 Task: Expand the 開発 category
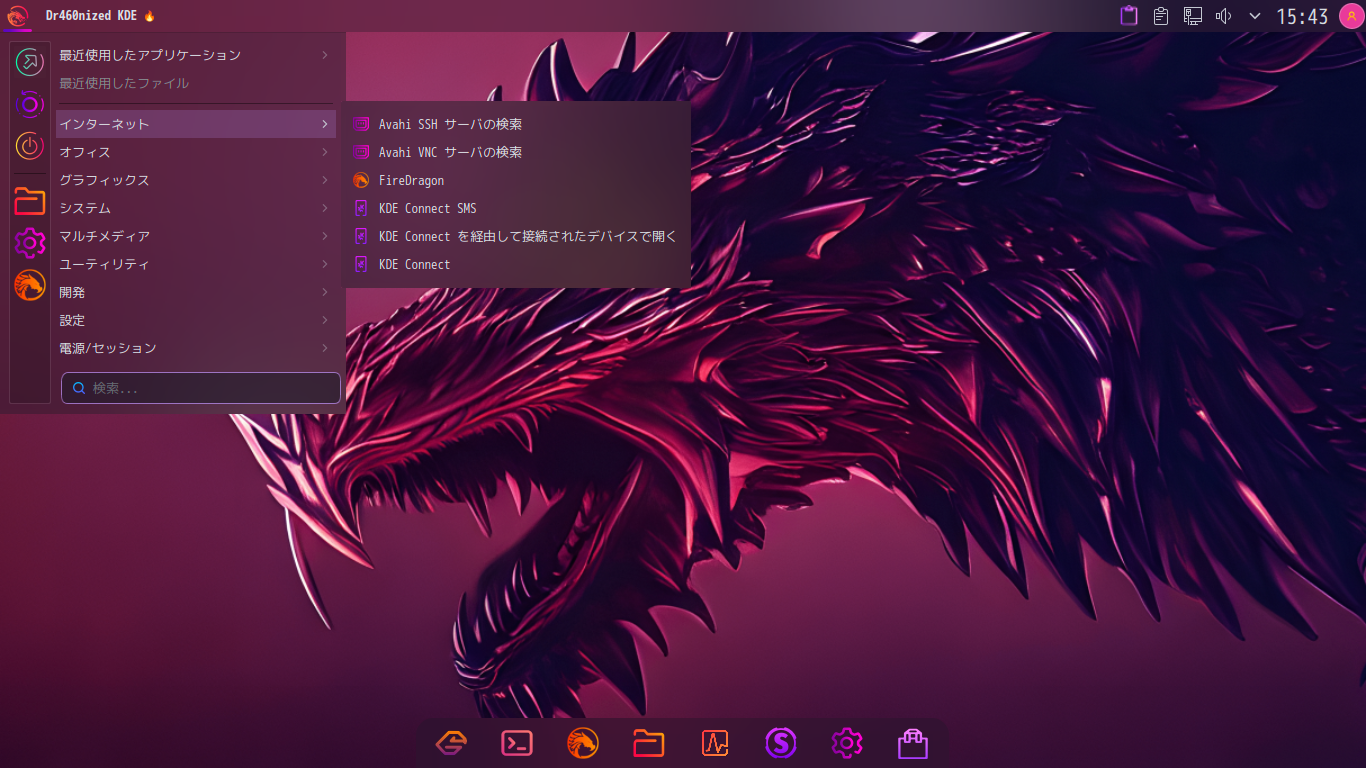(196, 292)
